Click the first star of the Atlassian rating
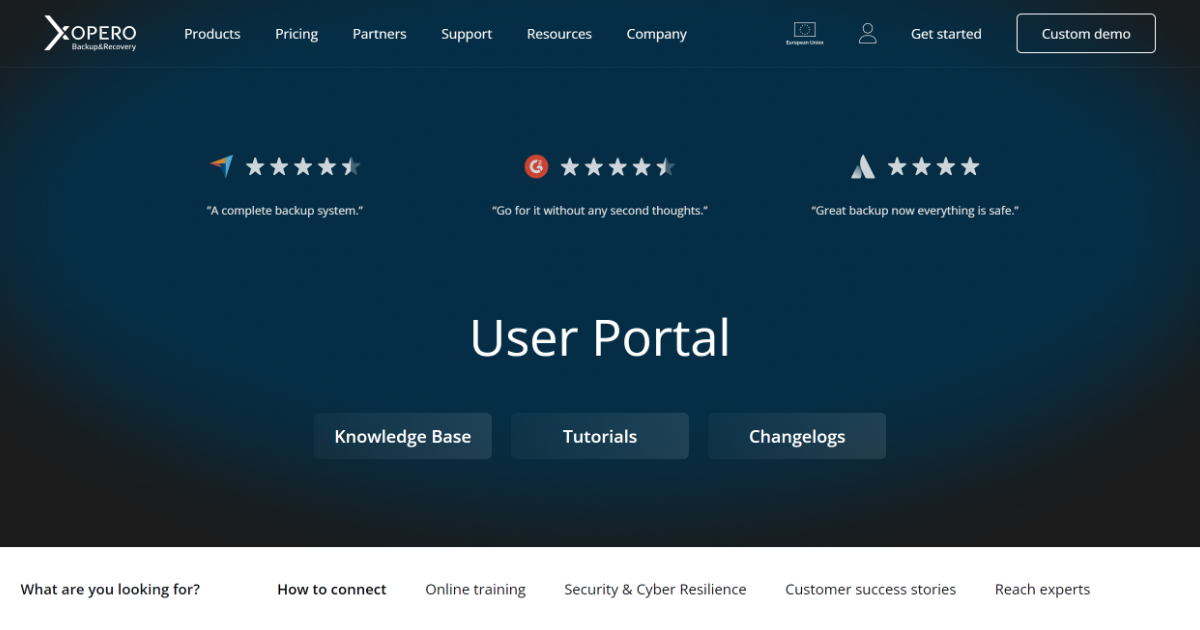 click(x=899, y=166)
